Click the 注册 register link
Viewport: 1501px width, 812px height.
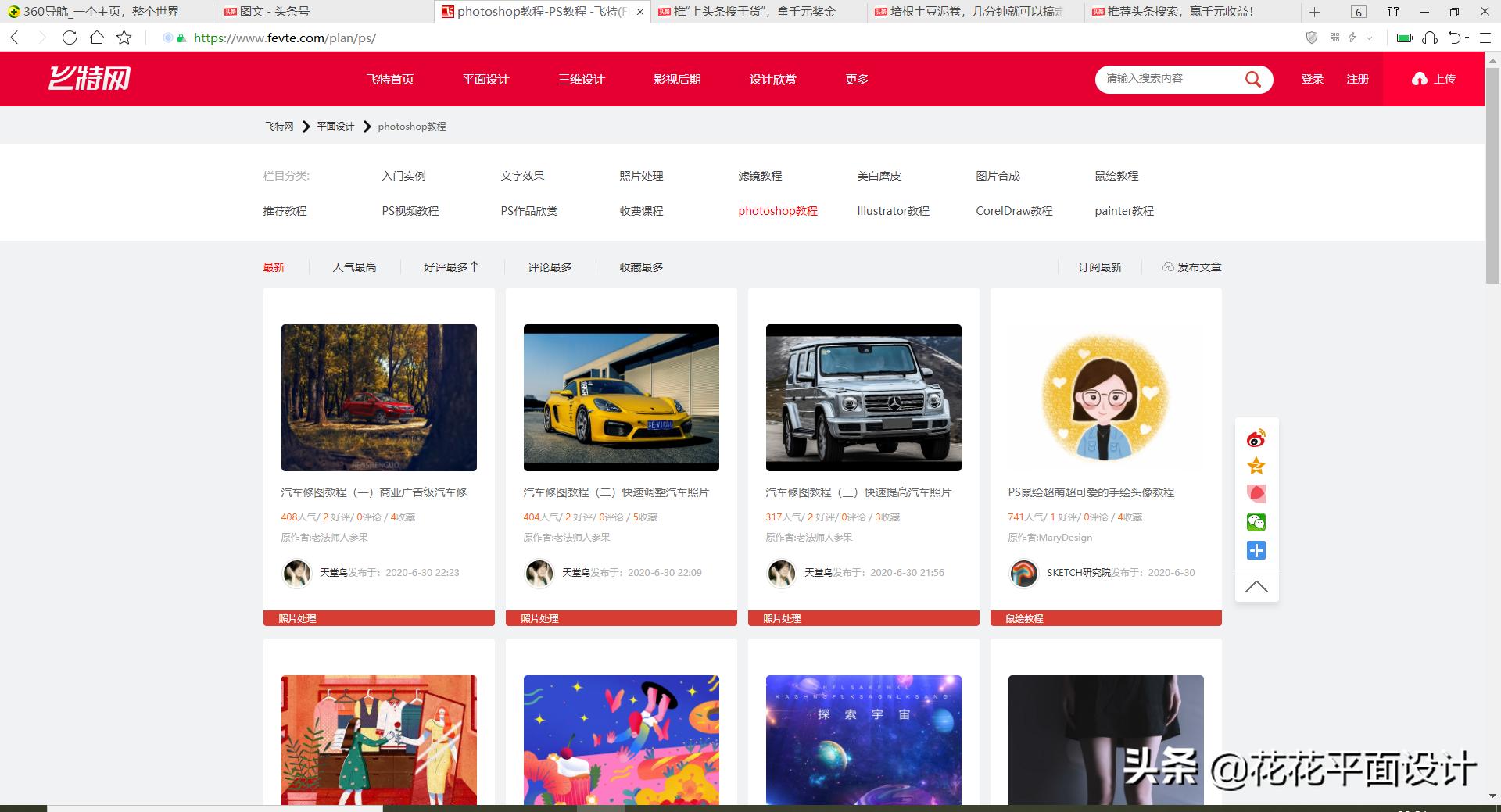tap(1358, 79)
